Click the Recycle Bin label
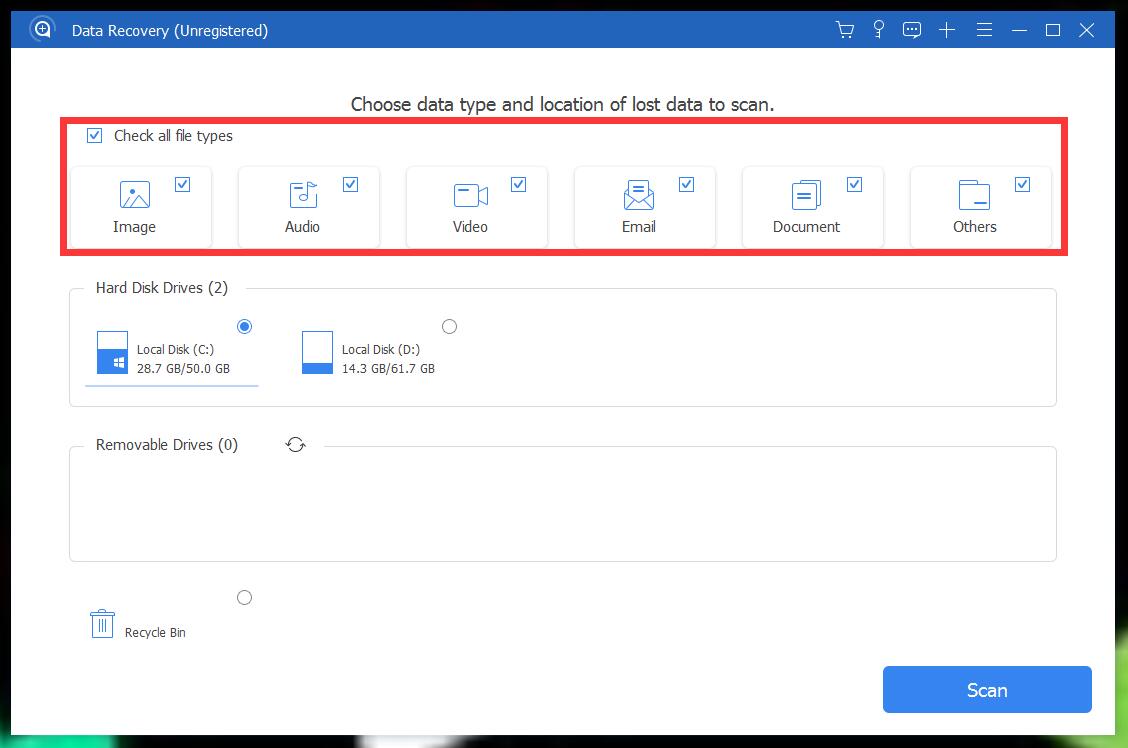The image size is (1128, 748). click(155, 632)
